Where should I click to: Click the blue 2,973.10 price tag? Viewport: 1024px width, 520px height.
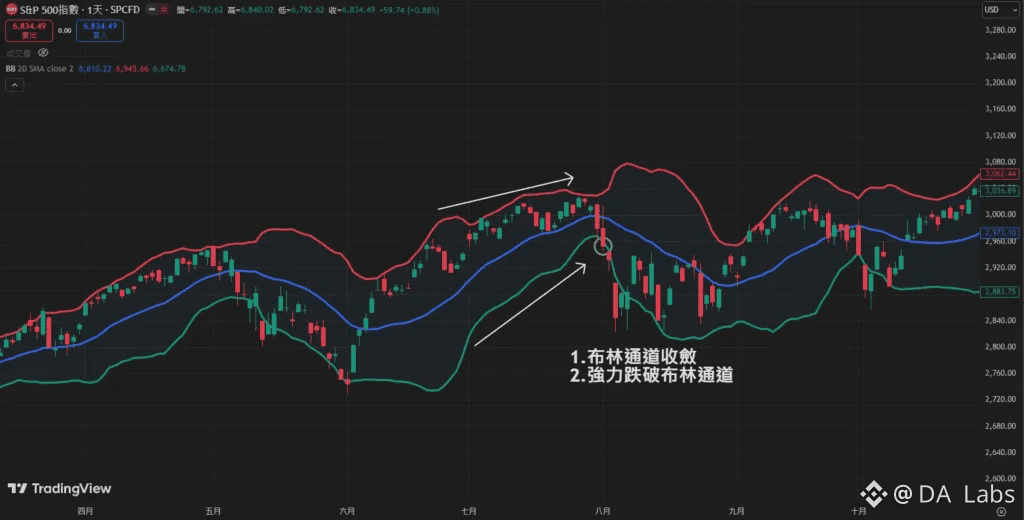point(1000,233)
